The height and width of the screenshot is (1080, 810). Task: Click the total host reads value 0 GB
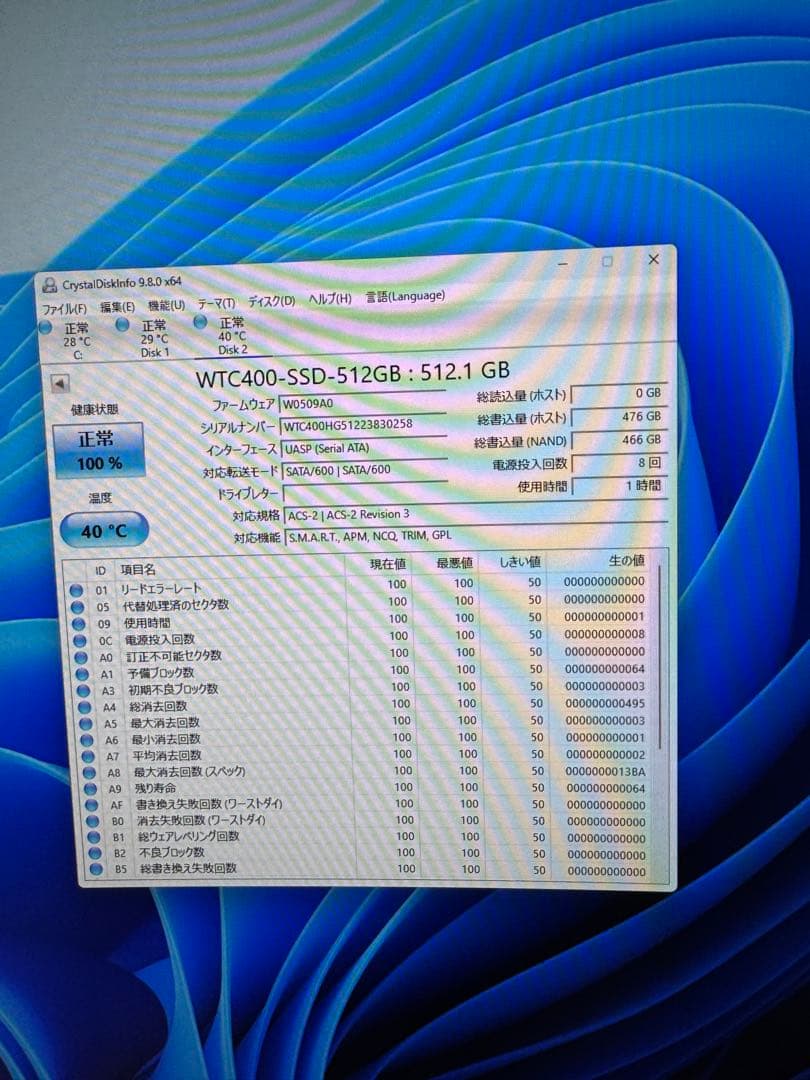(x=619, y=393)
